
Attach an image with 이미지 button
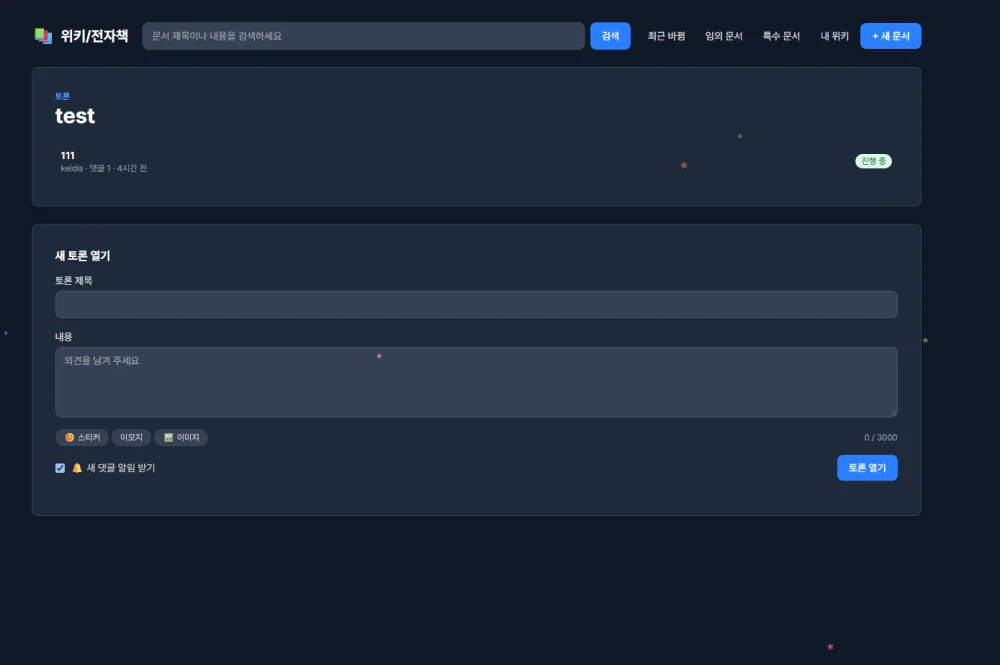tap(181, 437)
